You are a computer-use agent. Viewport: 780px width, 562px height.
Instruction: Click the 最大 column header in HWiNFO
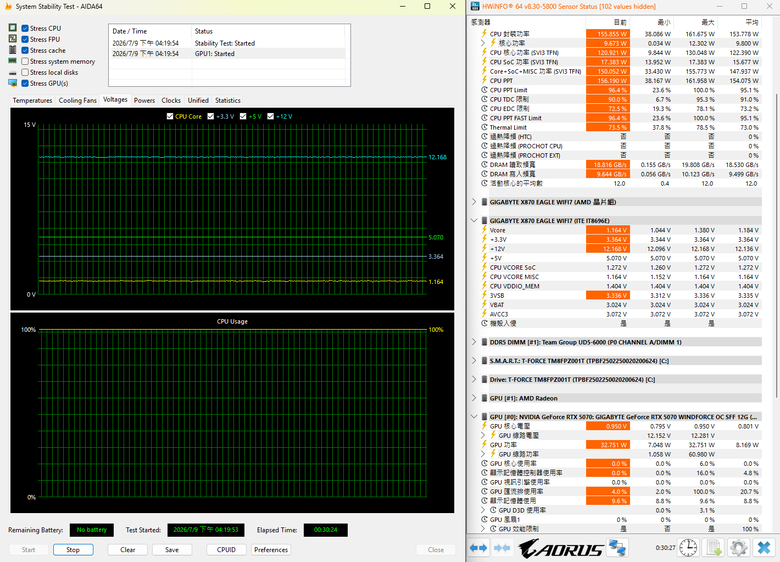(x=695, y=22)
